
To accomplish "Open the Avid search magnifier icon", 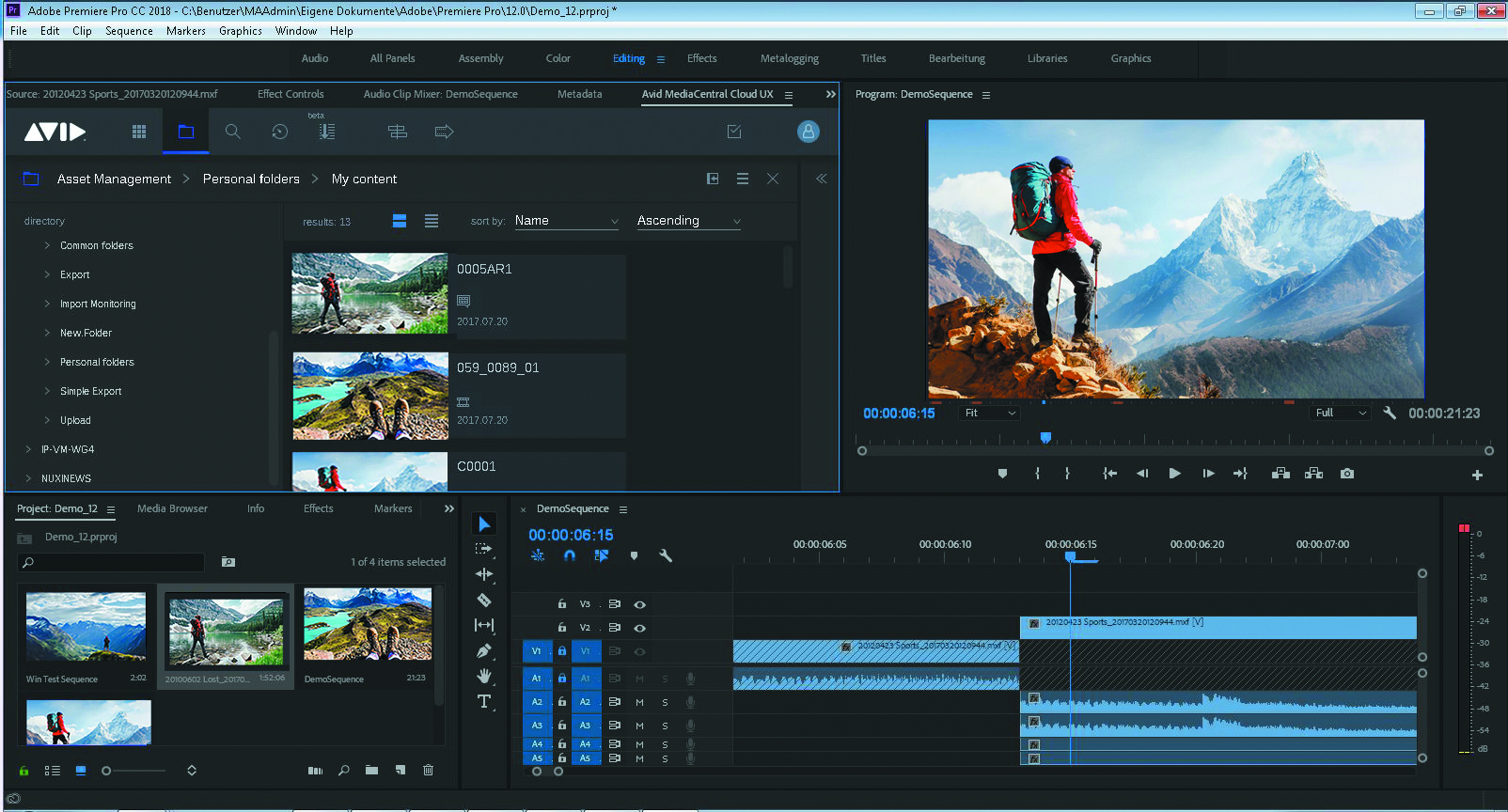I will click(x=233, y=132).
